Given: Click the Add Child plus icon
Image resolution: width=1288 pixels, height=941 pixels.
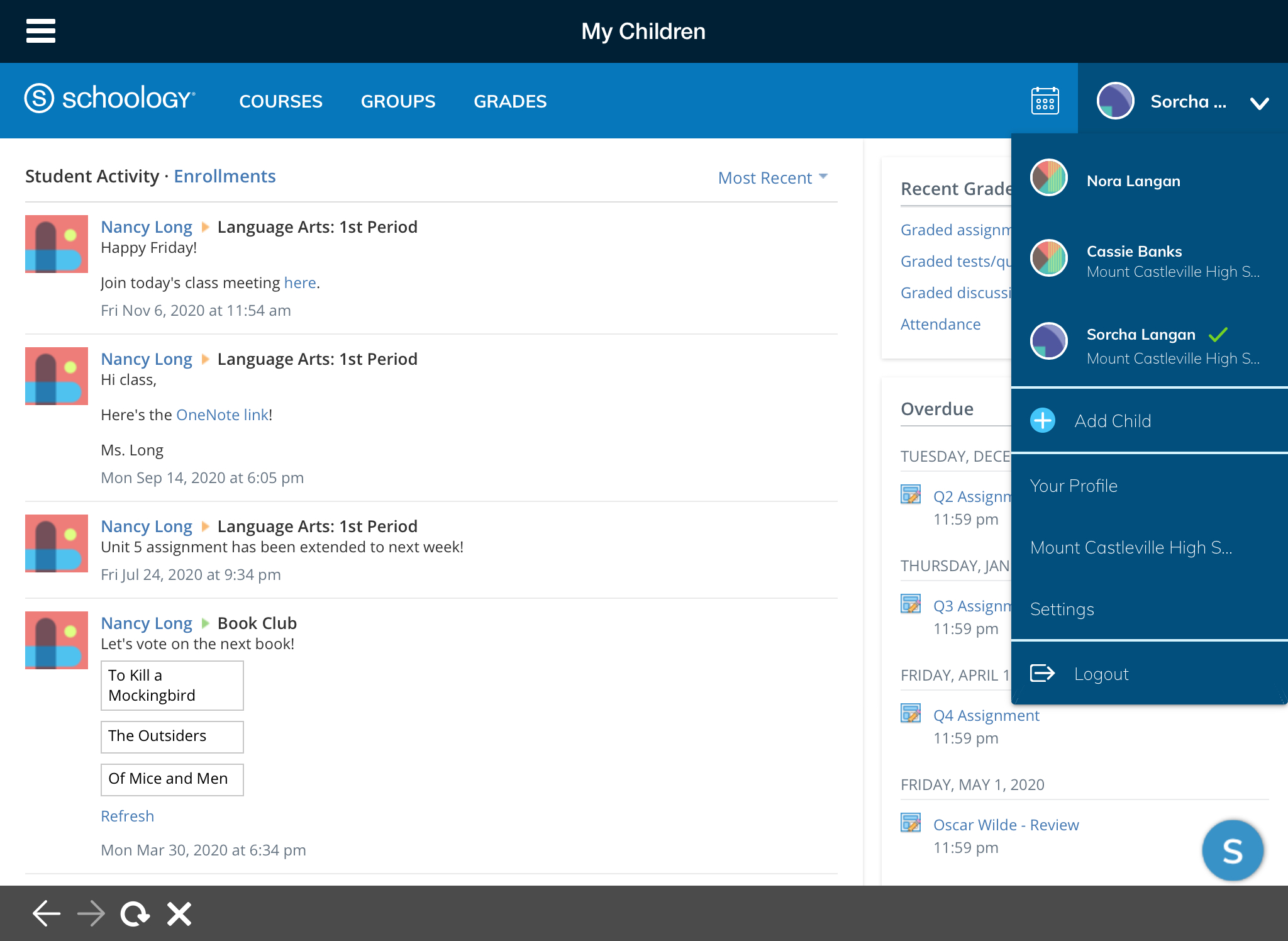Looking at the screenshot, I should 1043,420.
